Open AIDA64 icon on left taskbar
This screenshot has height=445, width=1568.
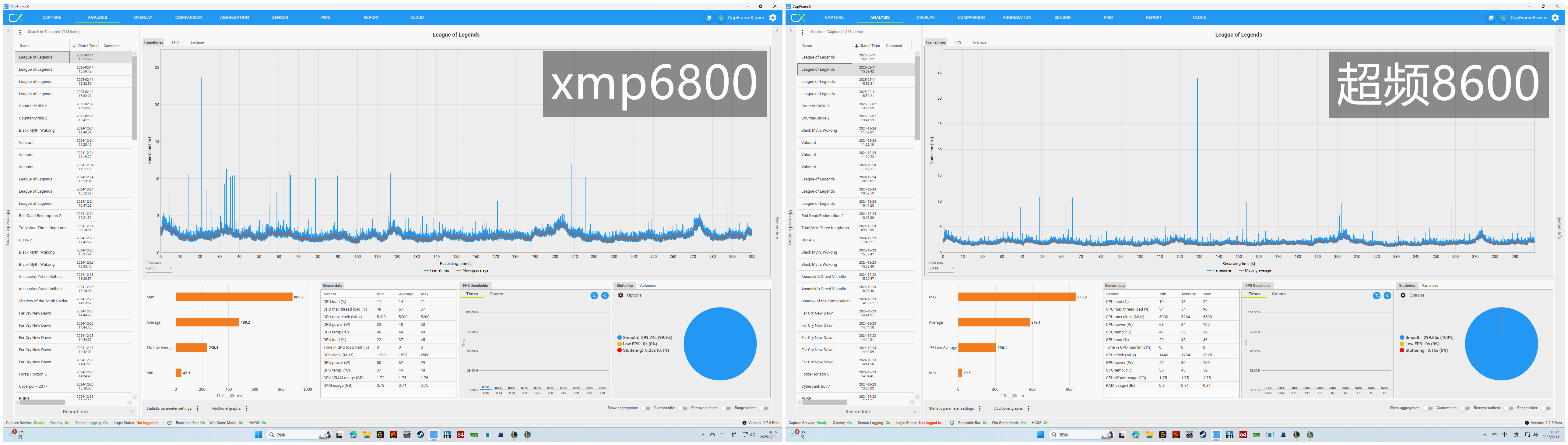(461, 435)
